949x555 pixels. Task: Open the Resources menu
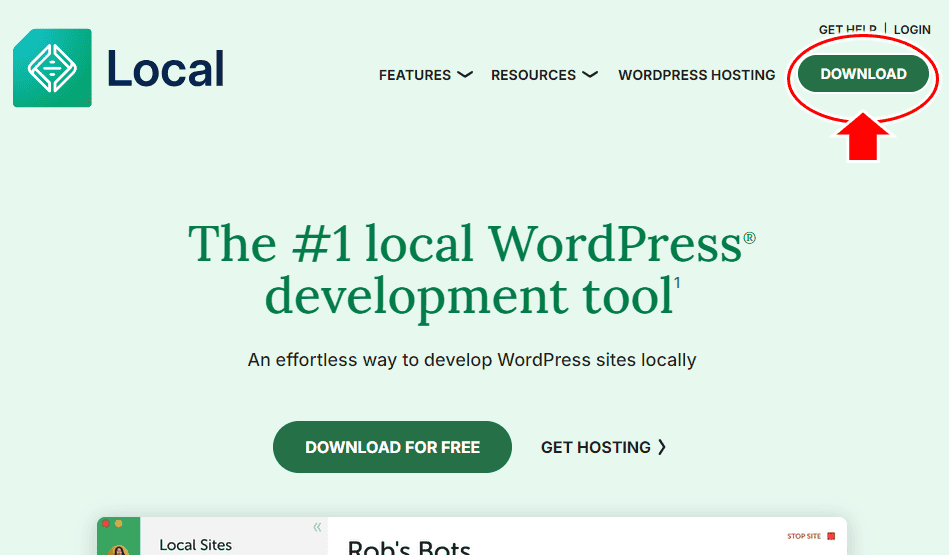pyautogui.click(x=533, y=75)
